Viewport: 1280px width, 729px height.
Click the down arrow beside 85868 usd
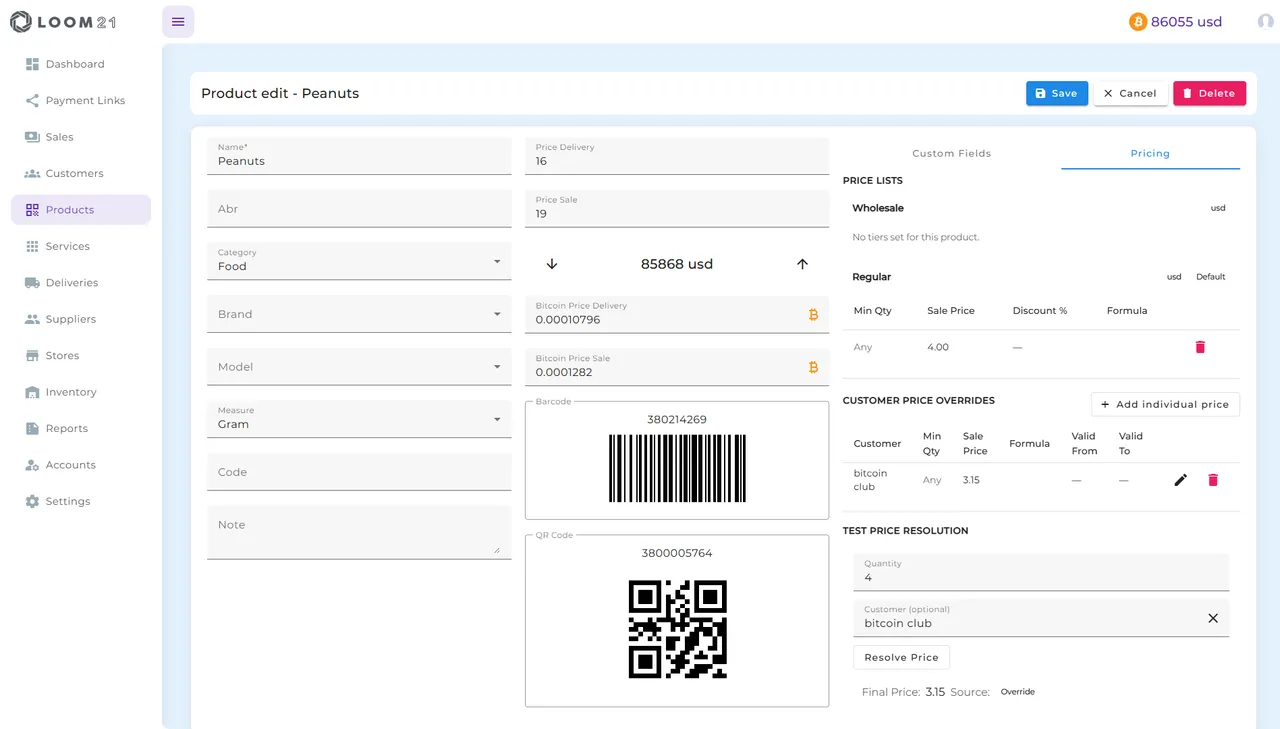tap(551, 264)
